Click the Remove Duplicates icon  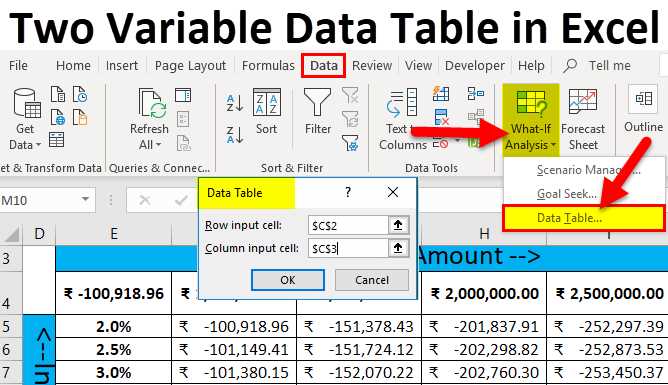(441, 117)
